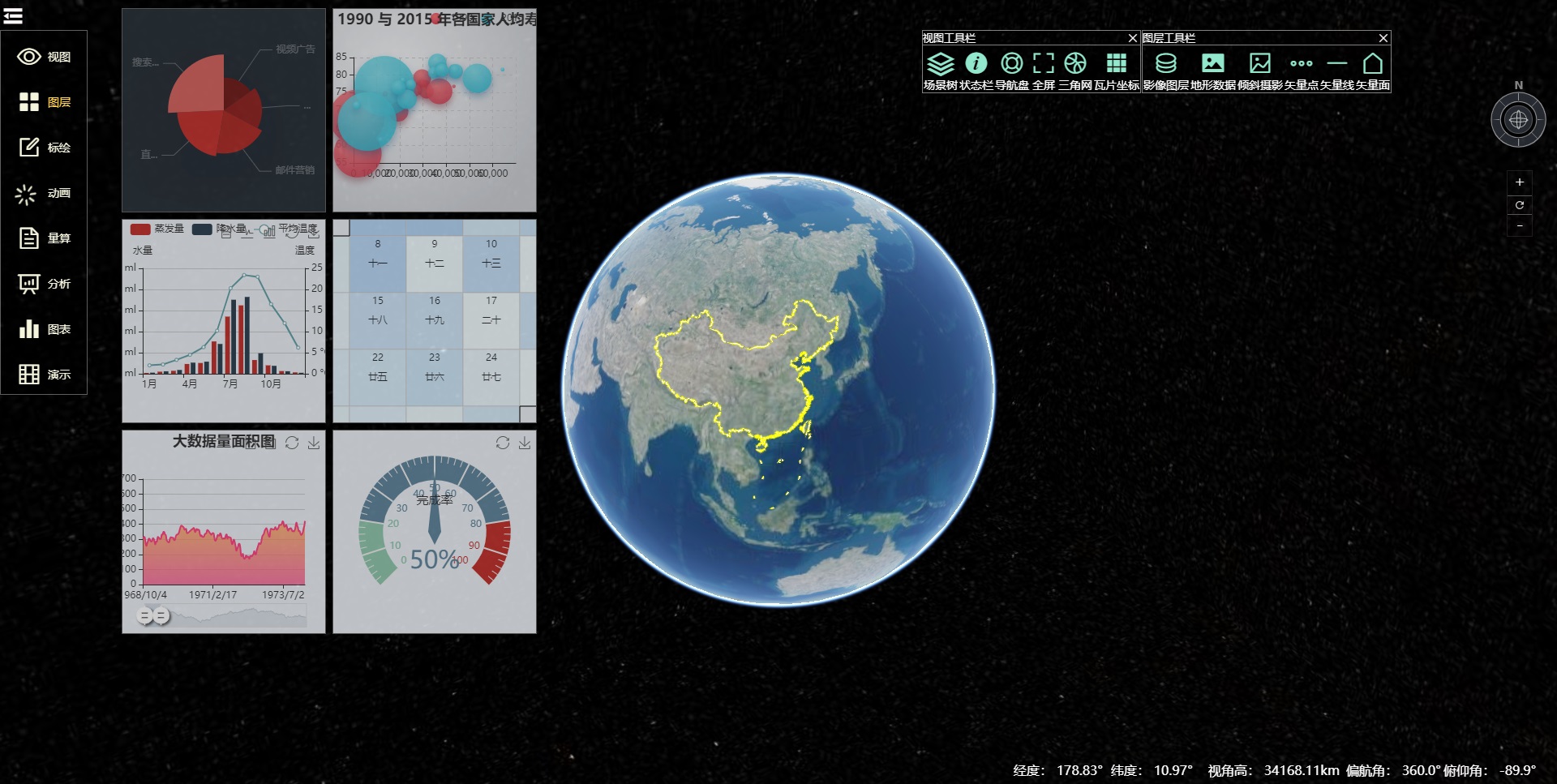
Task: Click the compass navigation control
Action: pyautogui.click(x=1519, y=120)
